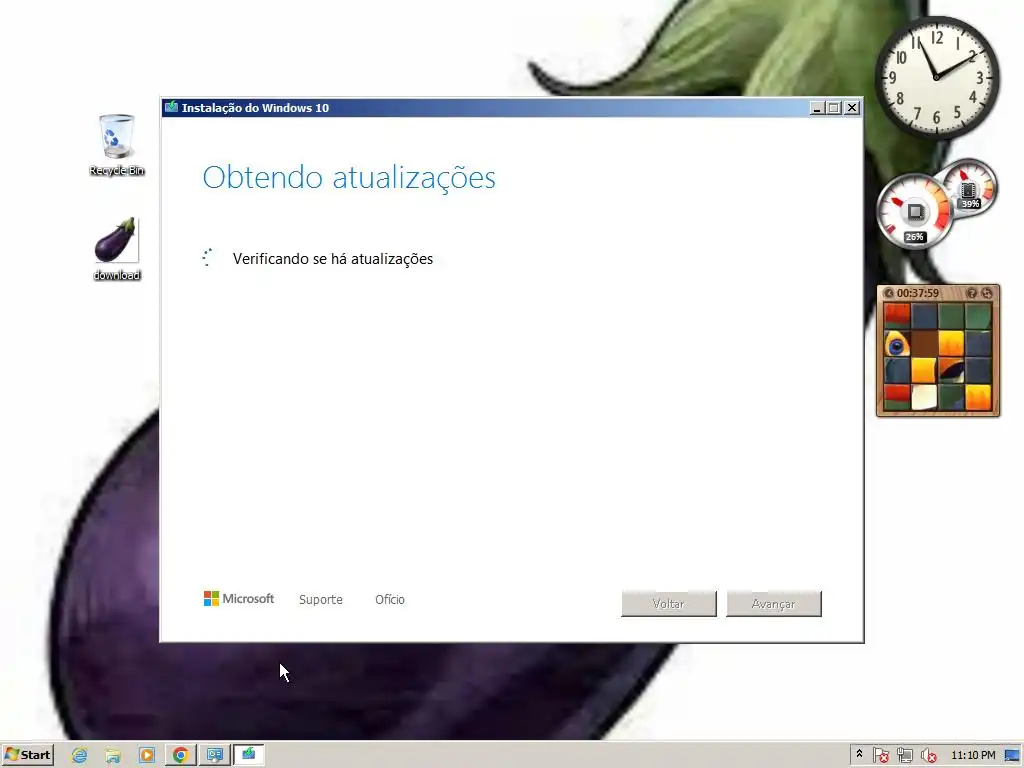Shuffle the picture puzzle with solve icon
Screen dimensions: 1024x768
(x=987, y=293)
